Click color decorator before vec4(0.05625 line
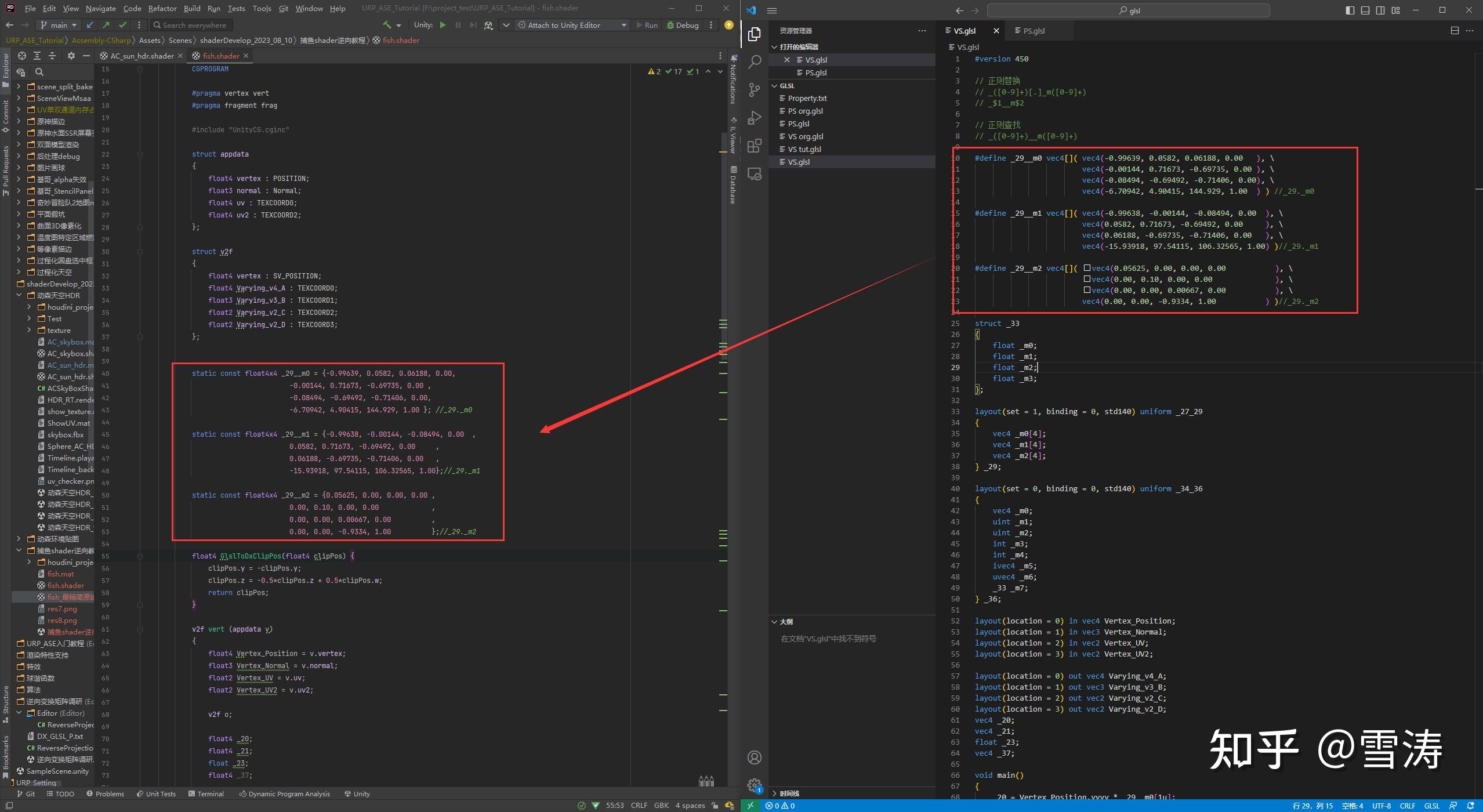 [1087, 268]
